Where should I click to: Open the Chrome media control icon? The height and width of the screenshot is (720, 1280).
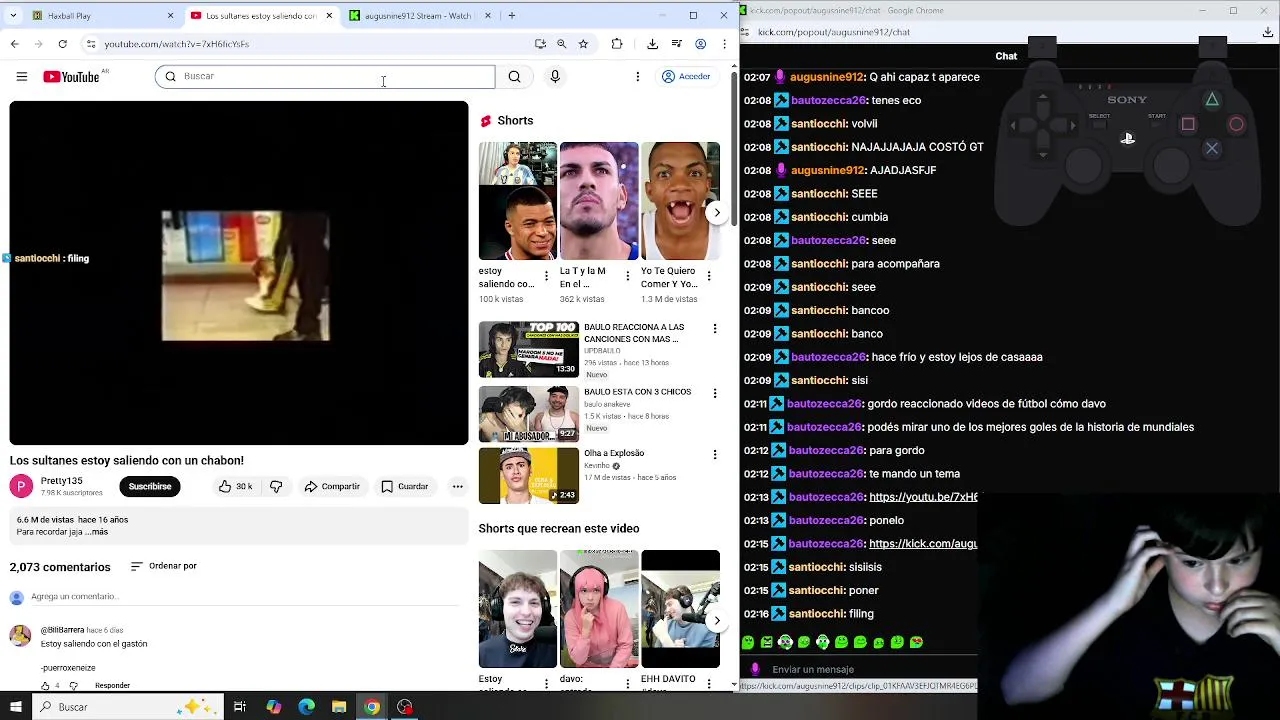click(677, 44)
